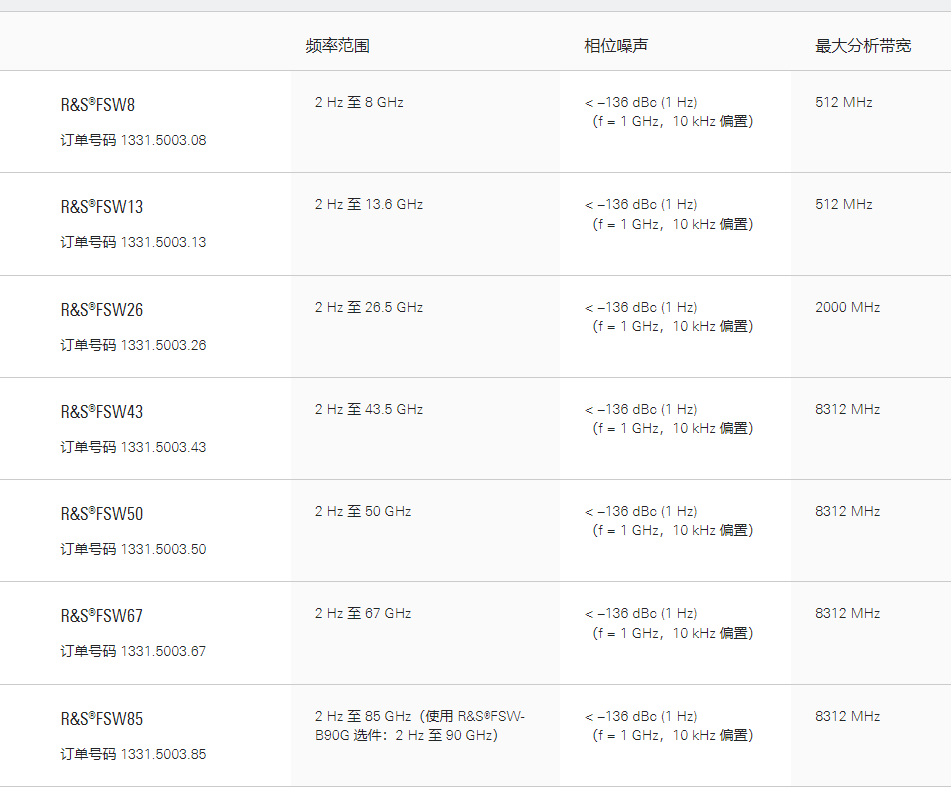This screenshot has height=797, width=951.
Task: Open the R&S FSW85 product entry
Action: (x=102, y=719)
